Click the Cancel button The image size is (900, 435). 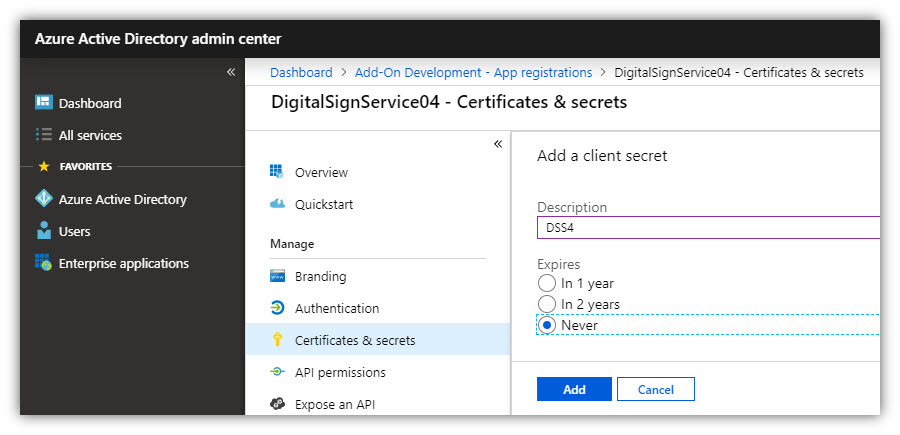(x=655, y=389)
